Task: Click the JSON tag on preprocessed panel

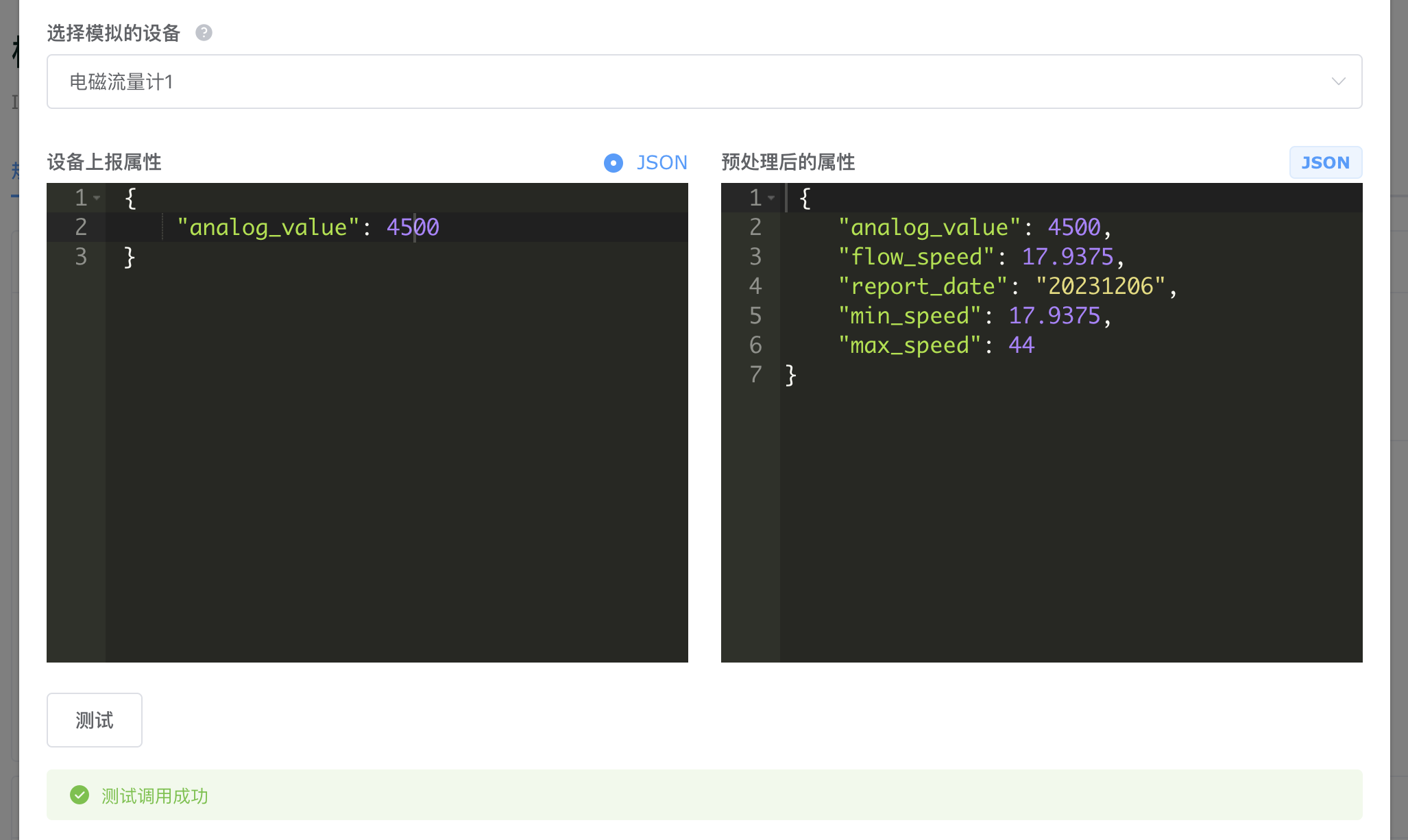Action: point(1325,163)
